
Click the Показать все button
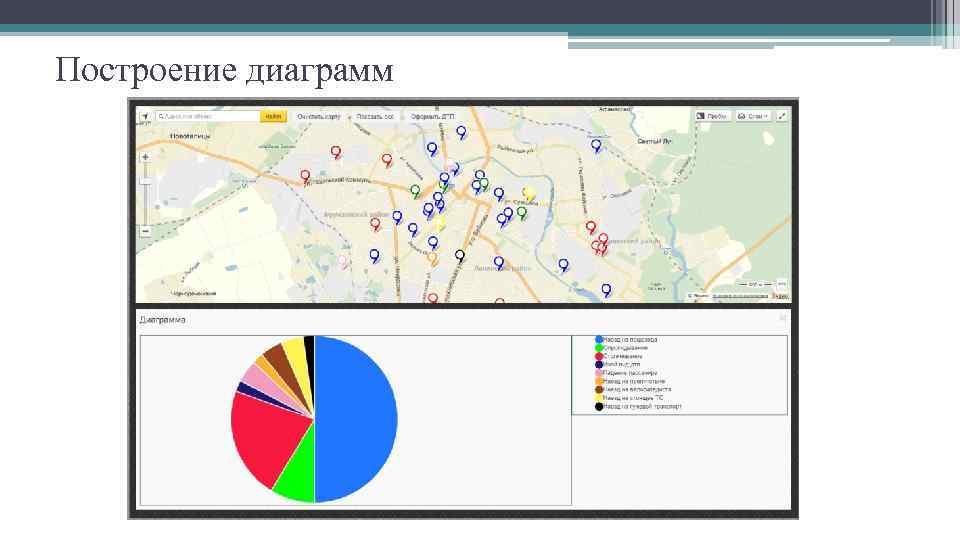tap(375, 116)
